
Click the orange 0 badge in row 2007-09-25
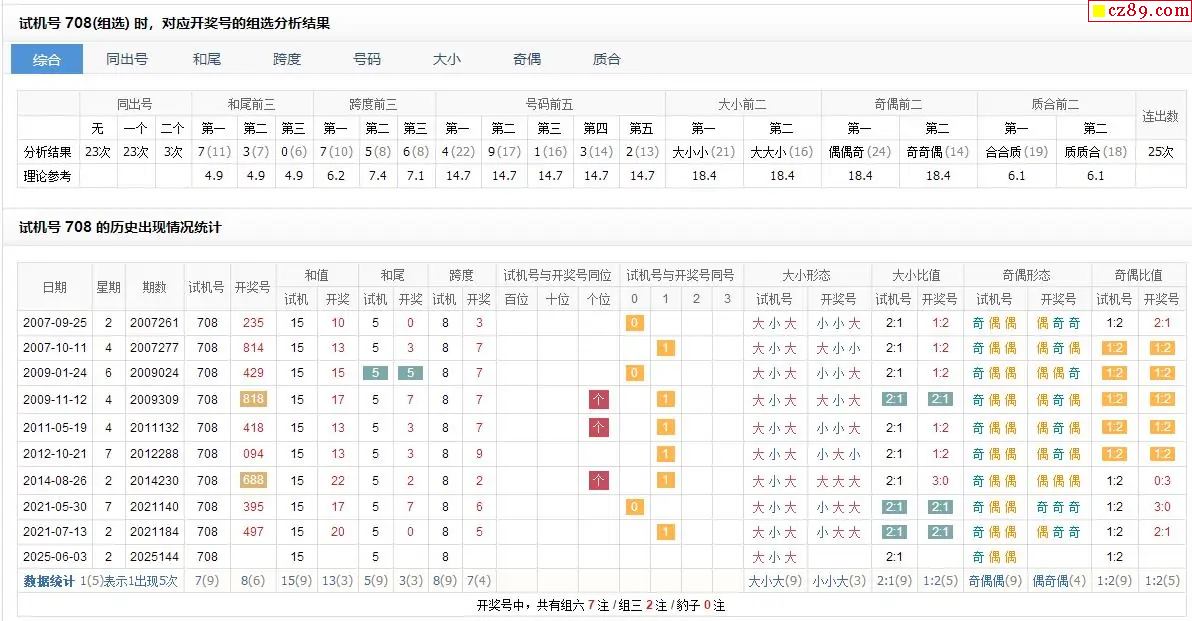click(634, 322)
